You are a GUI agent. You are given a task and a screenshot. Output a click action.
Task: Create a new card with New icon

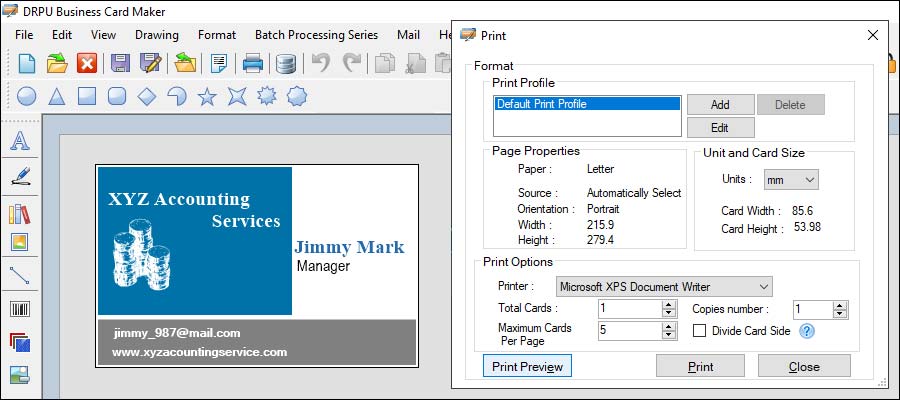tap(26, 63)
